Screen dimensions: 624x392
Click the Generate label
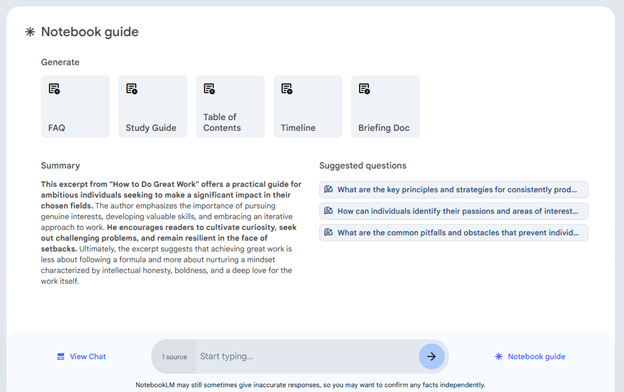[x=60, y=62]
